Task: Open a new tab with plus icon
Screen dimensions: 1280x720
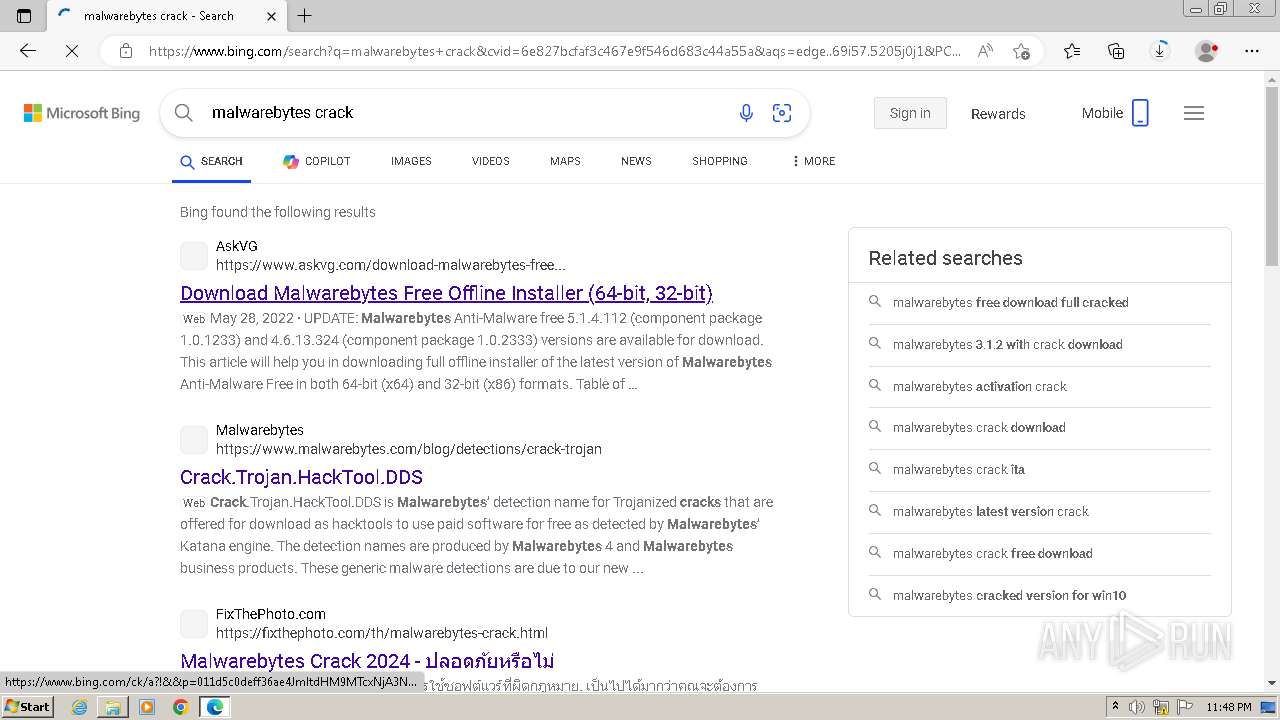Action: point(305,16)
